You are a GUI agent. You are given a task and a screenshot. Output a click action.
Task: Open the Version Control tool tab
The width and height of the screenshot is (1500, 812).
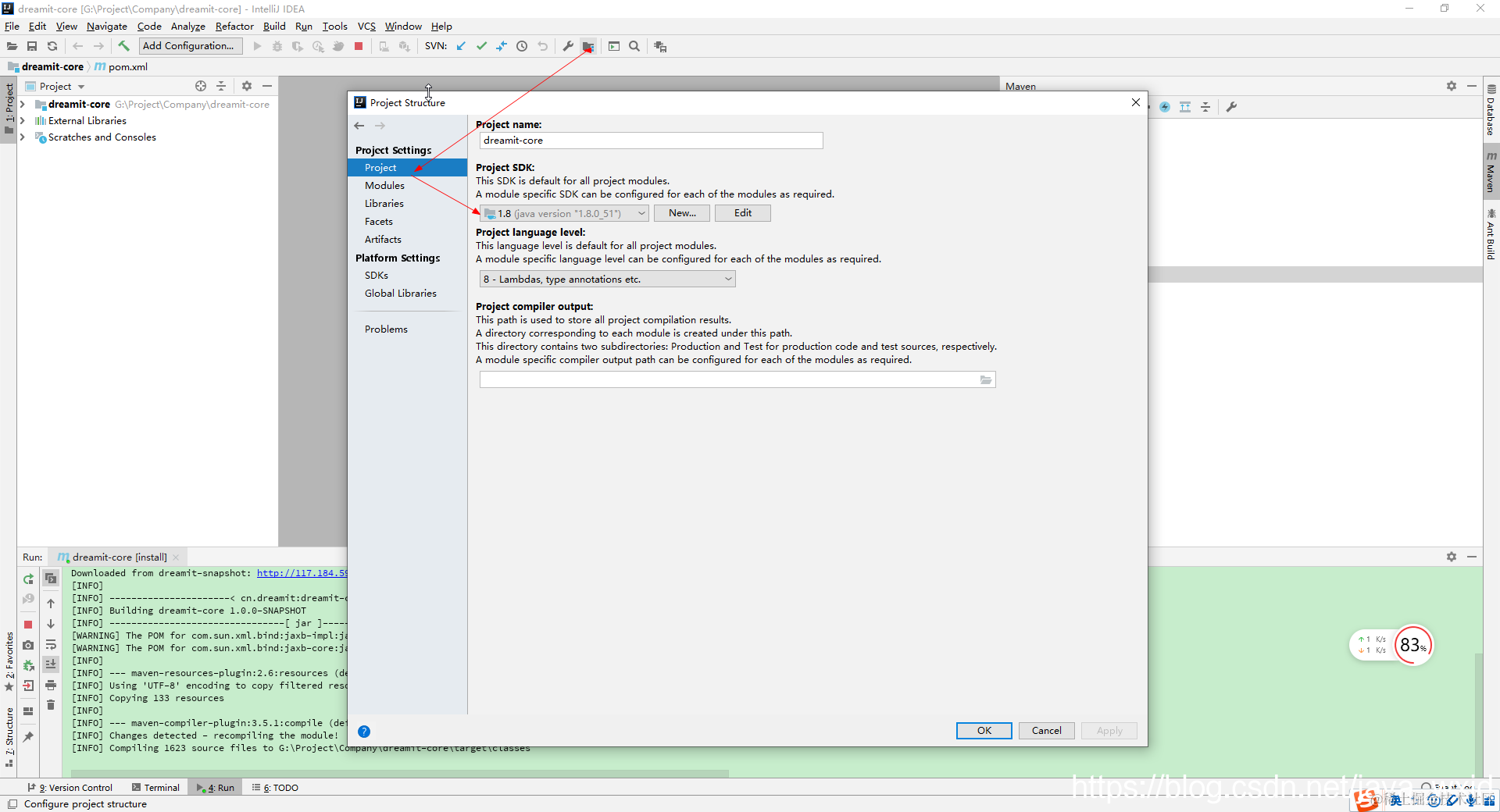70,788
